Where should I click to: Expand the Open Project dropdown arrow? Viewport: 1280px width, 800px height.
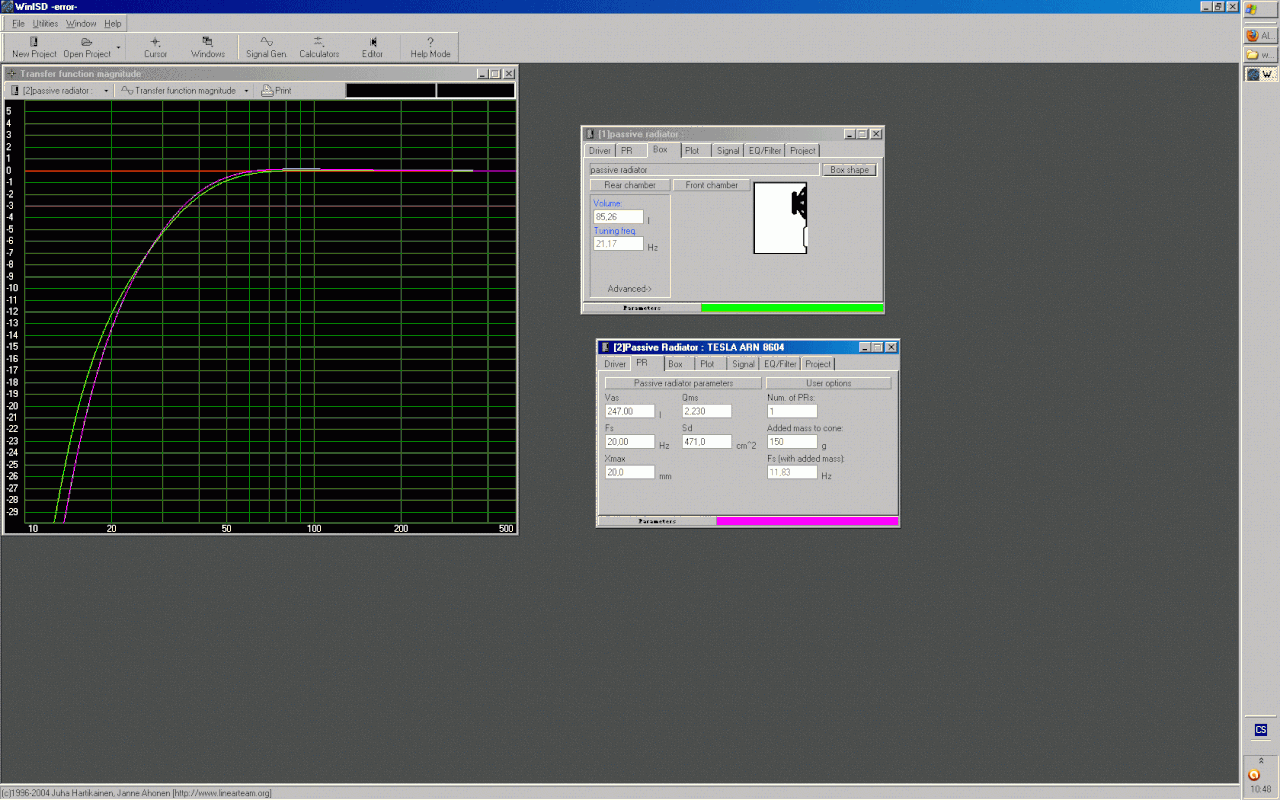118,47
